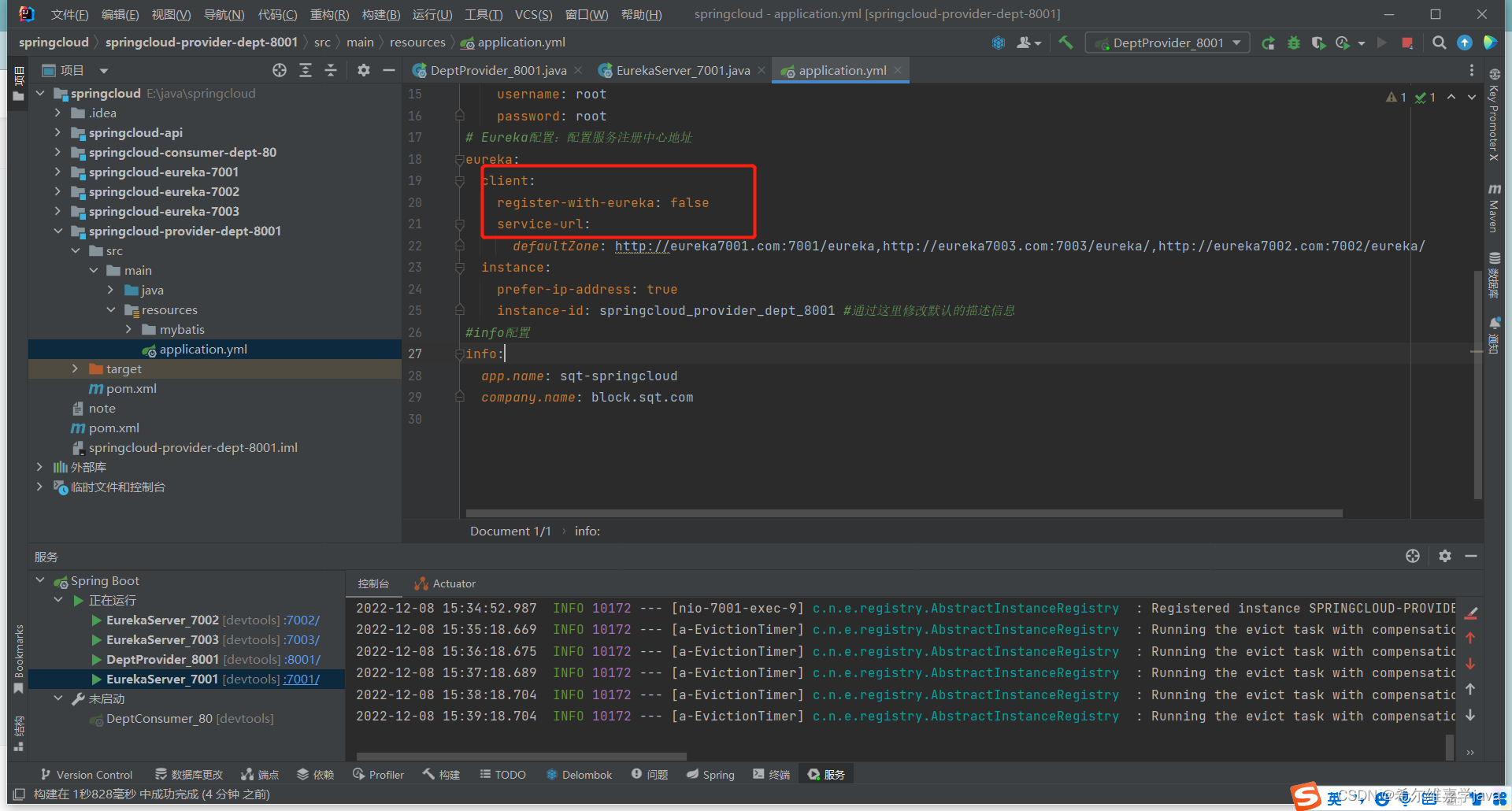Open the VCS(S) menu

[533, 13]
